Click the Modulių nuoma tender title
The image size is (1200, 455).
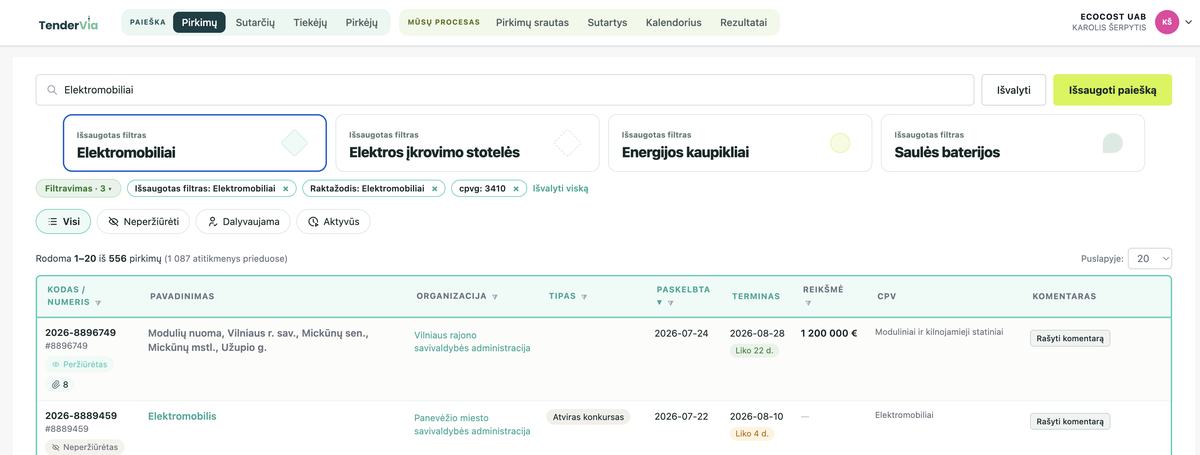258,340
